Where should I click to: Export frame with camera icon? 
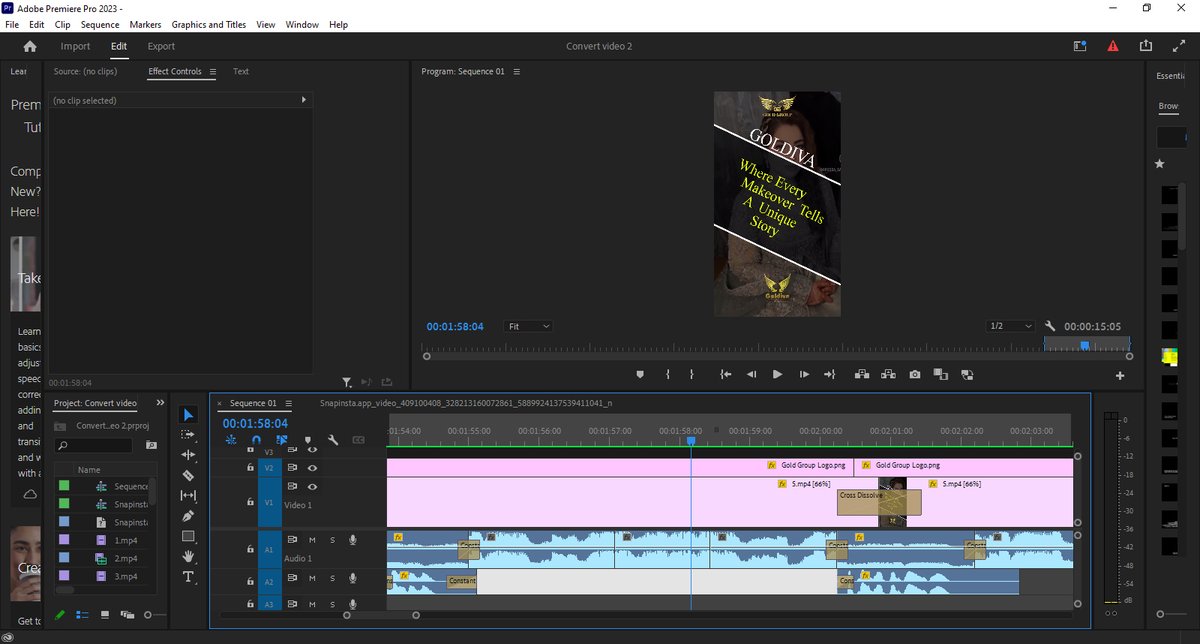915,375
